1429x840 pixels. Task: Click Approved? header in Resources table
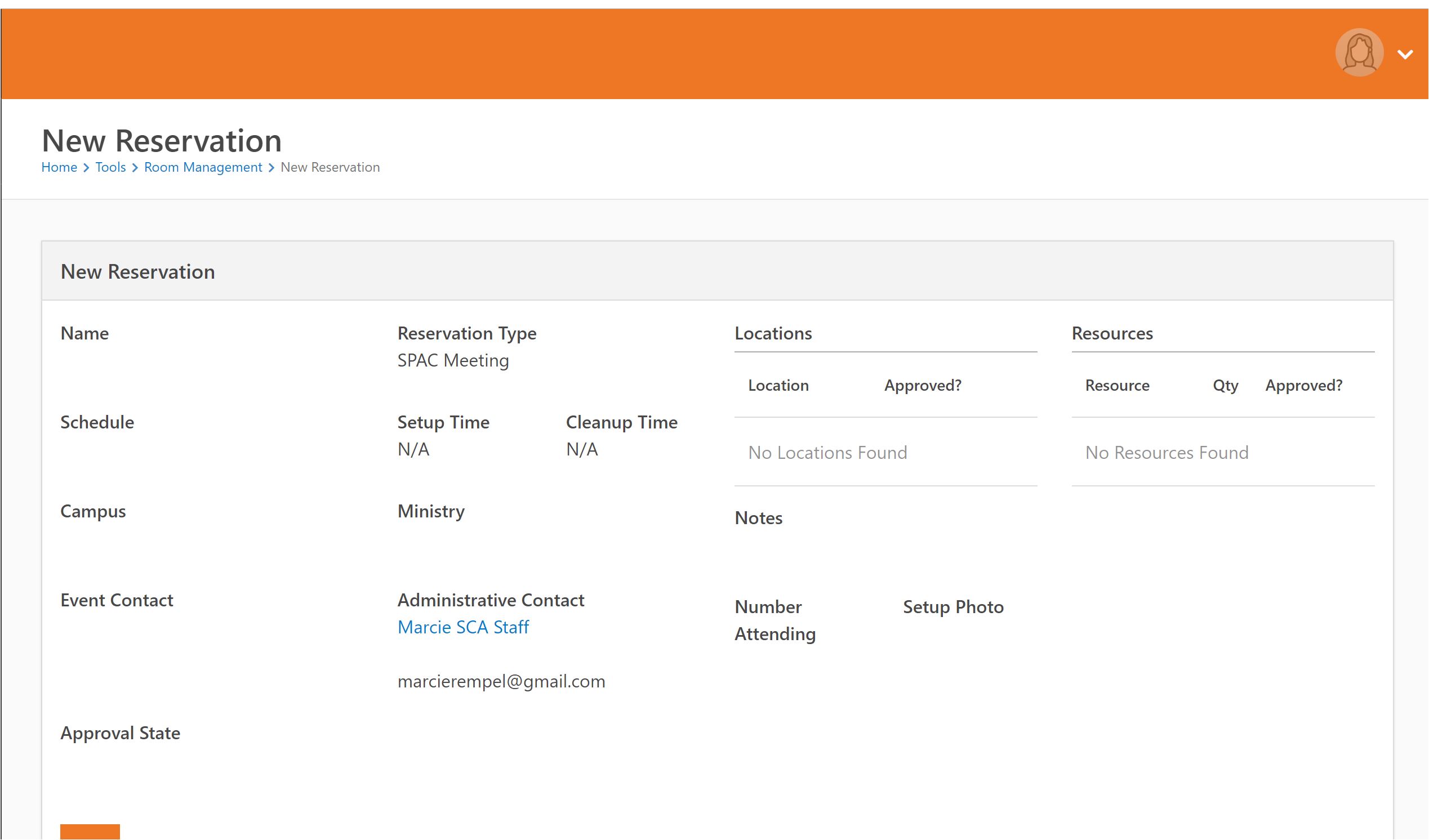click(x=1304, y=386)
